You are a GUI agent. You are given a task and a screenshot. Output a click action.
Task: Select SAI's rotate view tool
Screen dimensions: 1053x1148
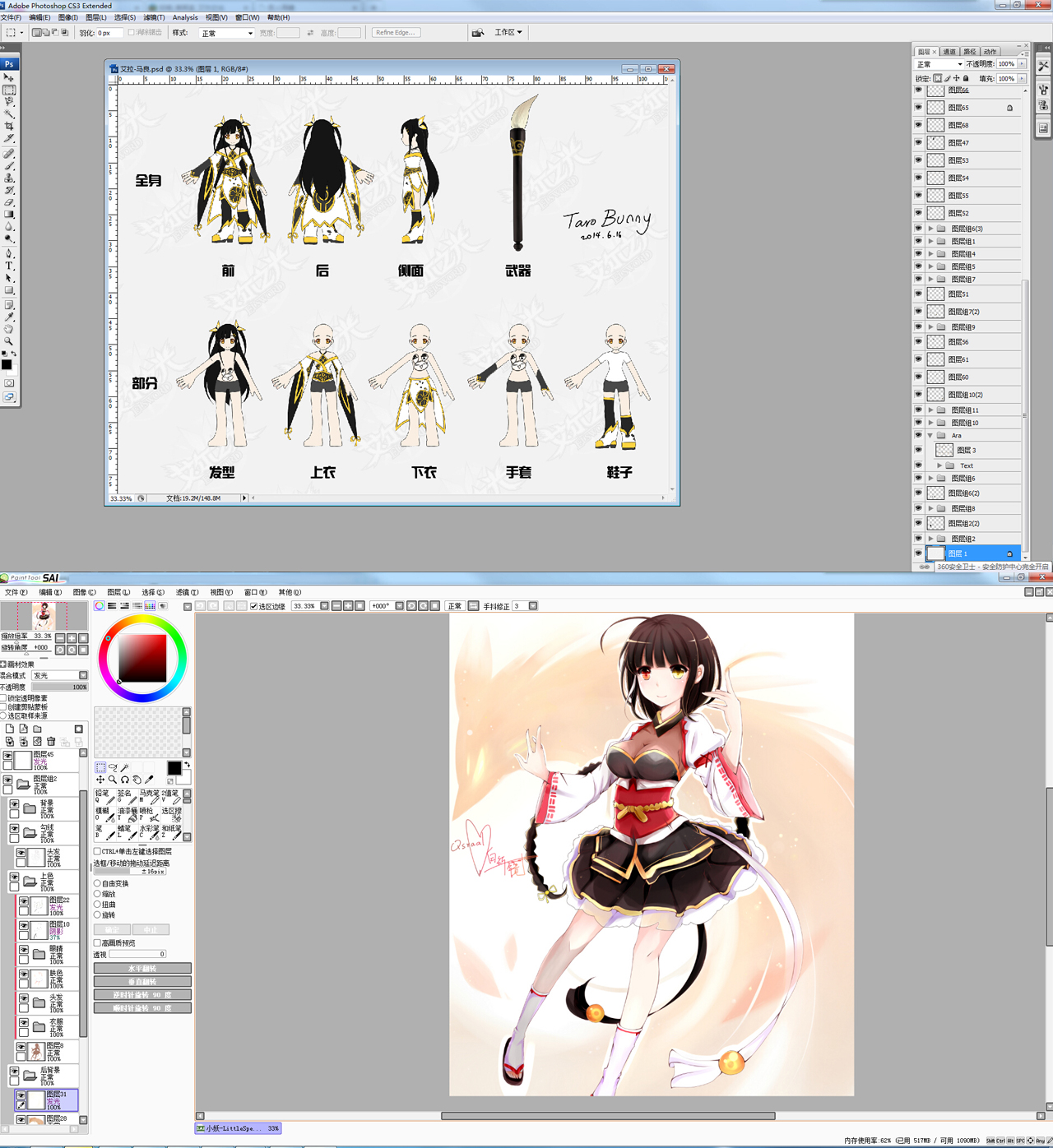tap(125, 780)
